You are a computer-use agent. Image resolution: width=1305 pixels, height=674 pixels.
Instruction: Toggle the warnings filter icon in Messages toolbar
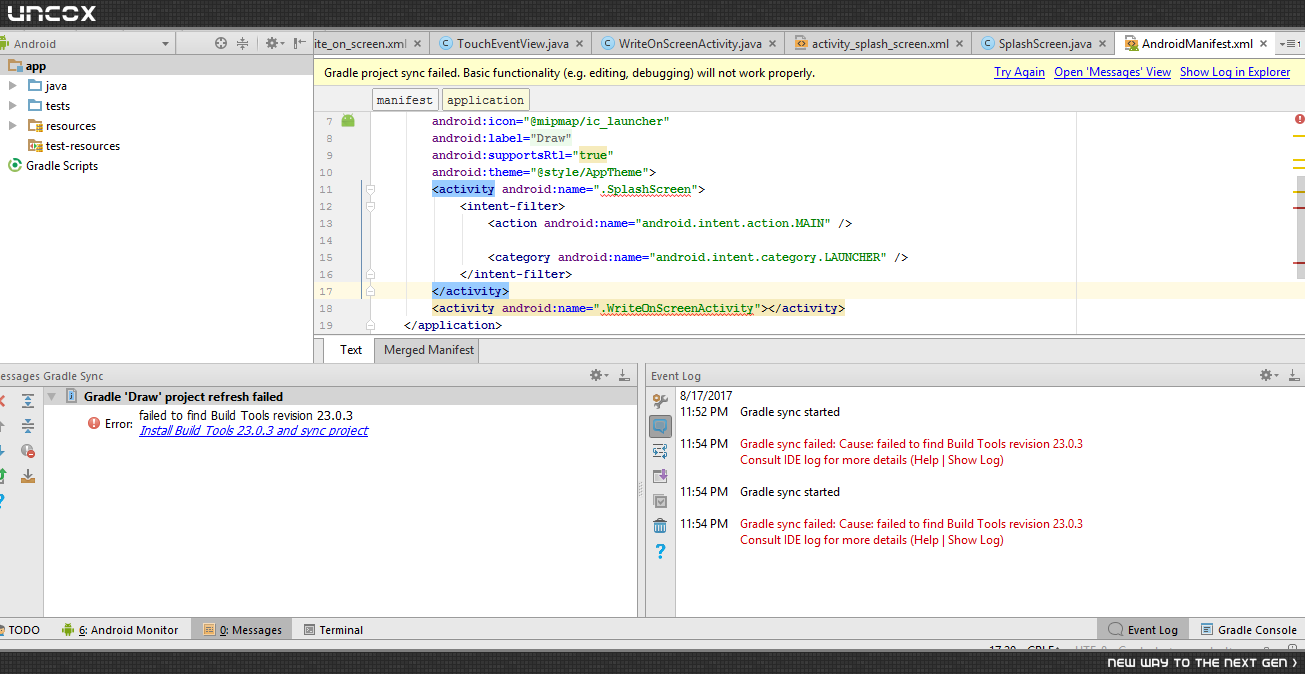click(28, 451)
